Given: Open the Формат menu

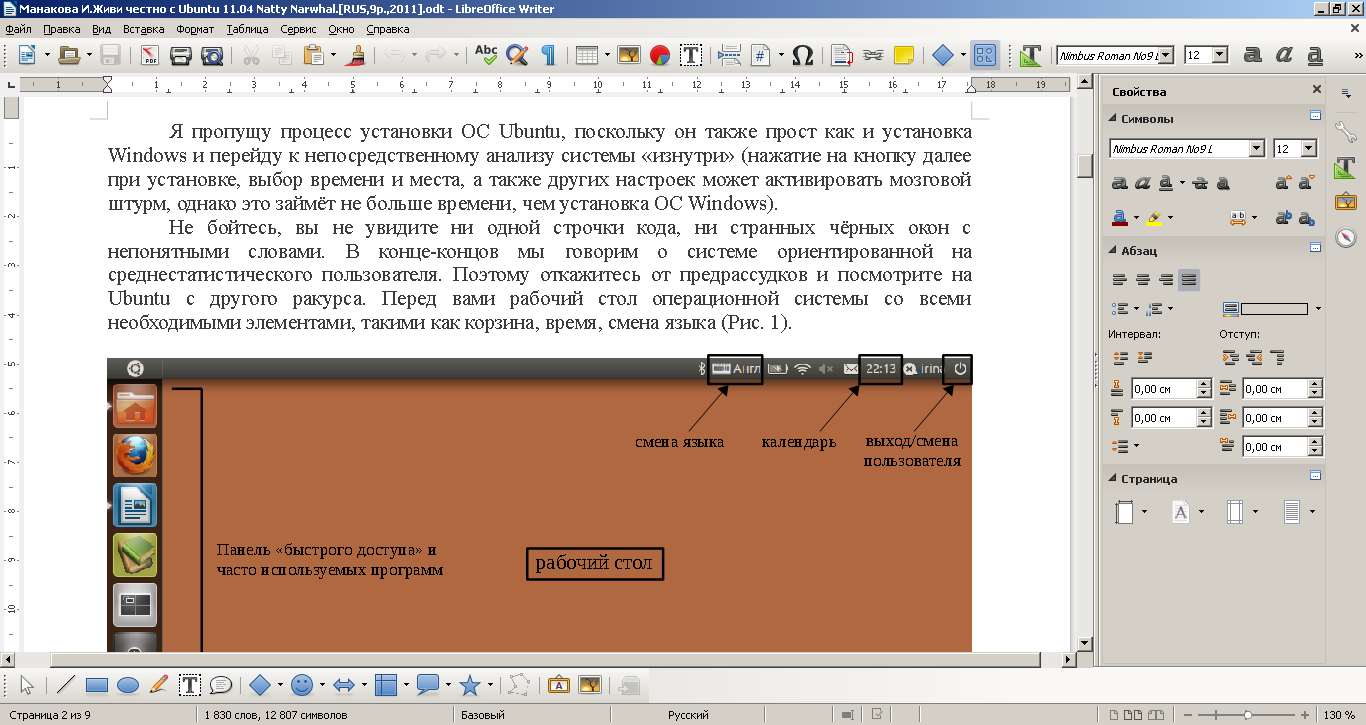Looking at the screenshot, I should pyautogui.click(x=195, y=29).
